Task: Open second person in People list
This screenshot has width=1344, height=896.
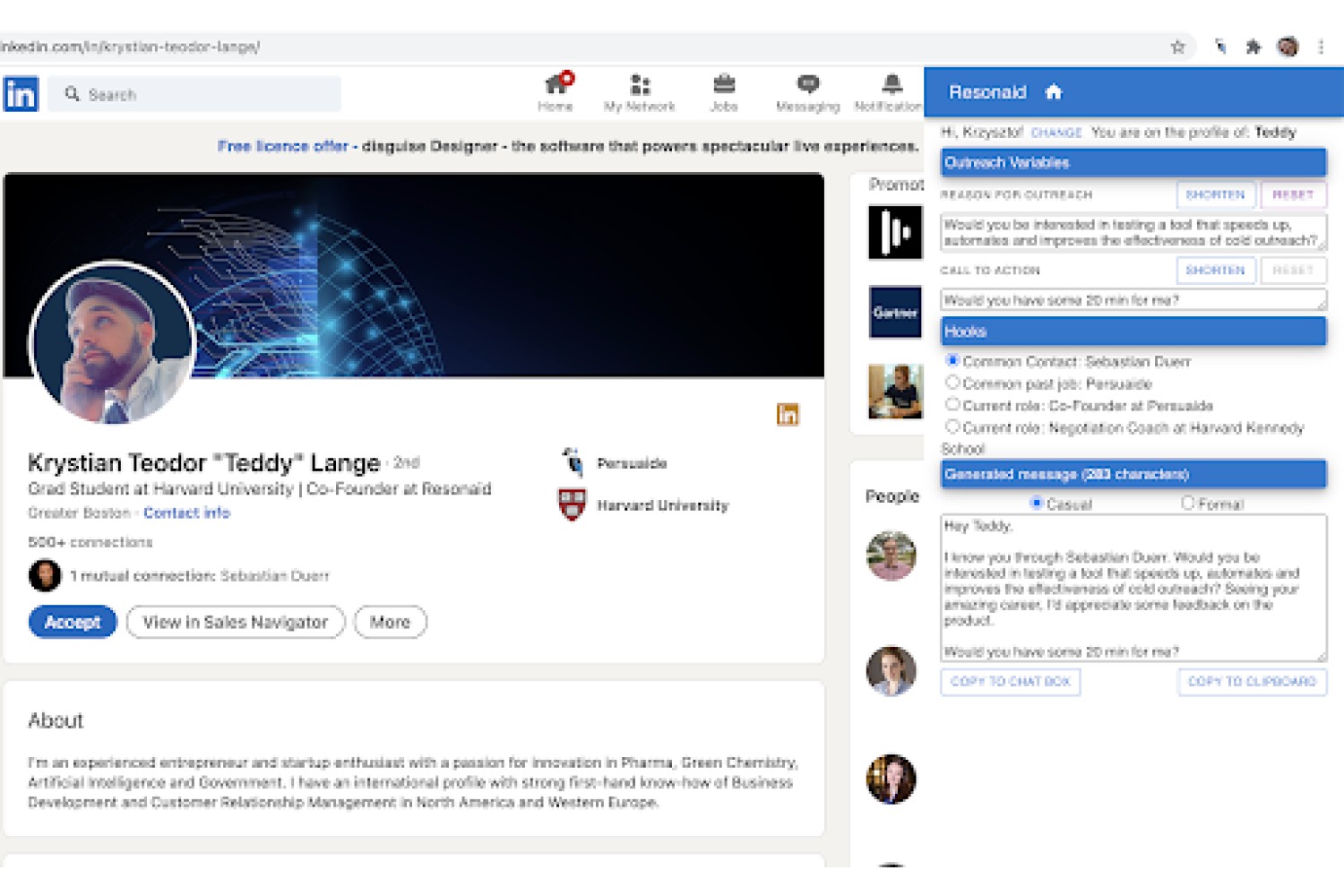Action: pos(892,670)
